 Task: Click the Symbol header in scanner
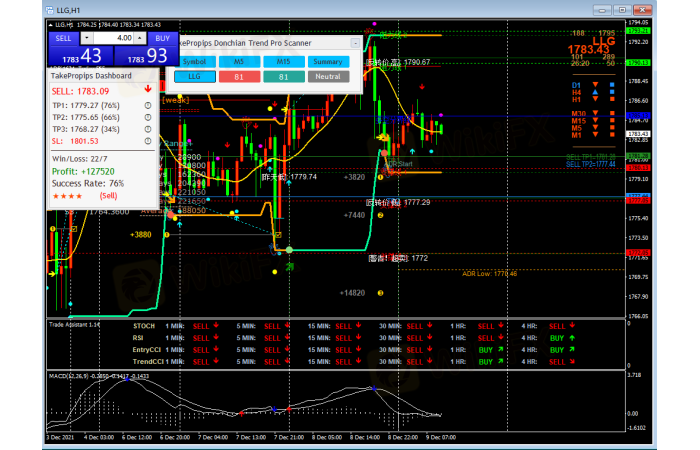(194, 61)
